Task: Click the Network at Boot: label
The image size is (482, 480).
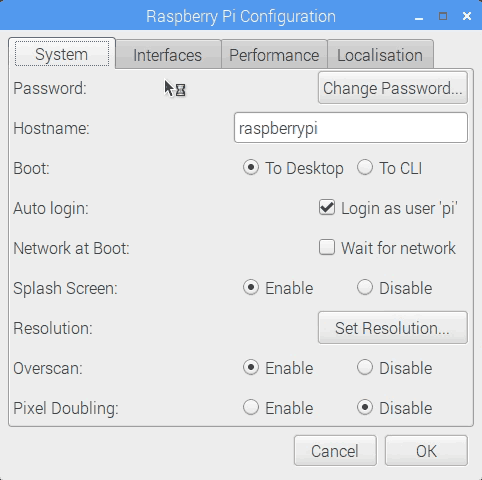Action: 71,248
